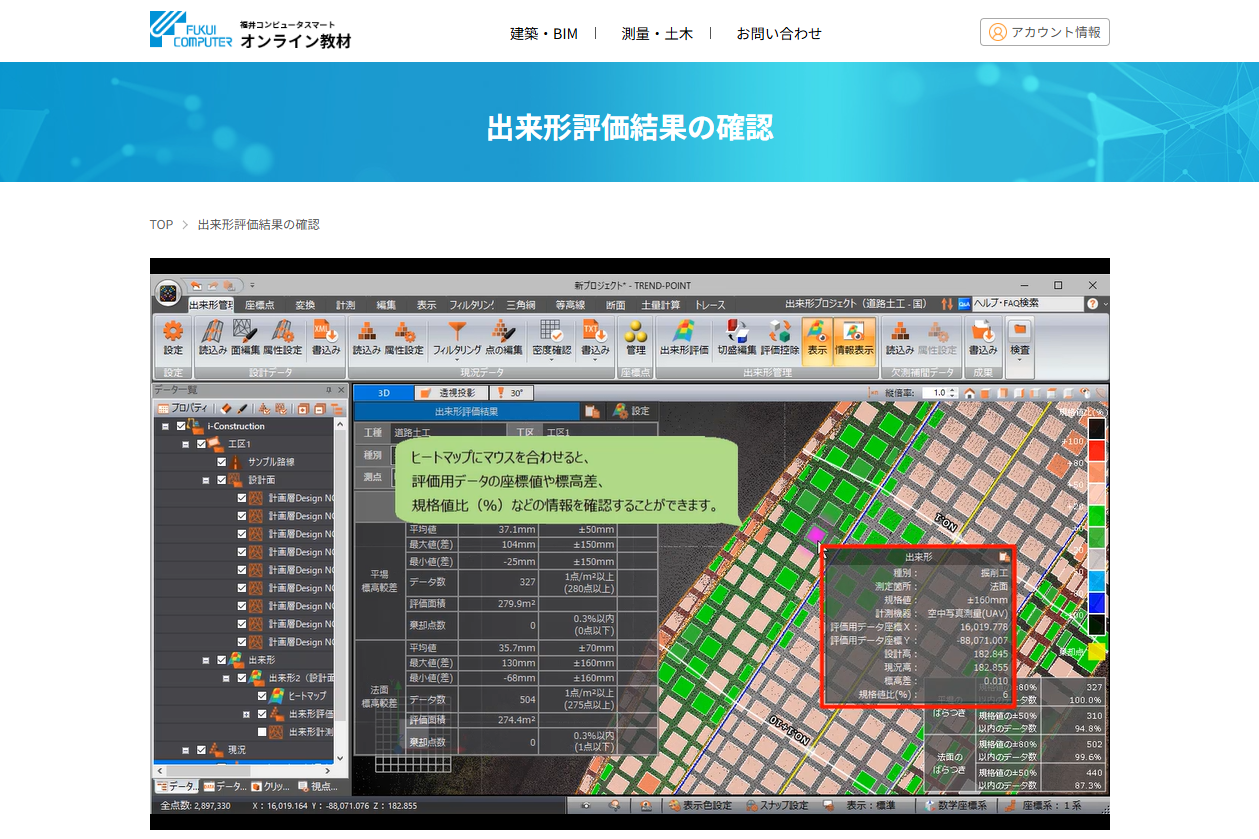Expand the 出来形評価 node with the plus box
Screen dimensions: 1259x839
coord(247,714)
